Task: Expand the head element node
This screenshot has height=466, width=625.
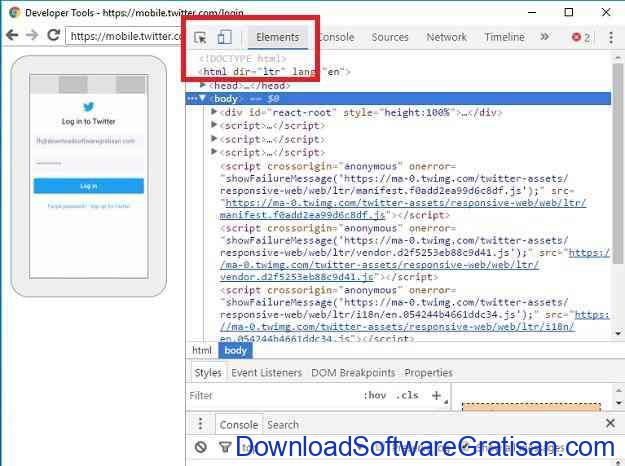Action: point(202,85)
